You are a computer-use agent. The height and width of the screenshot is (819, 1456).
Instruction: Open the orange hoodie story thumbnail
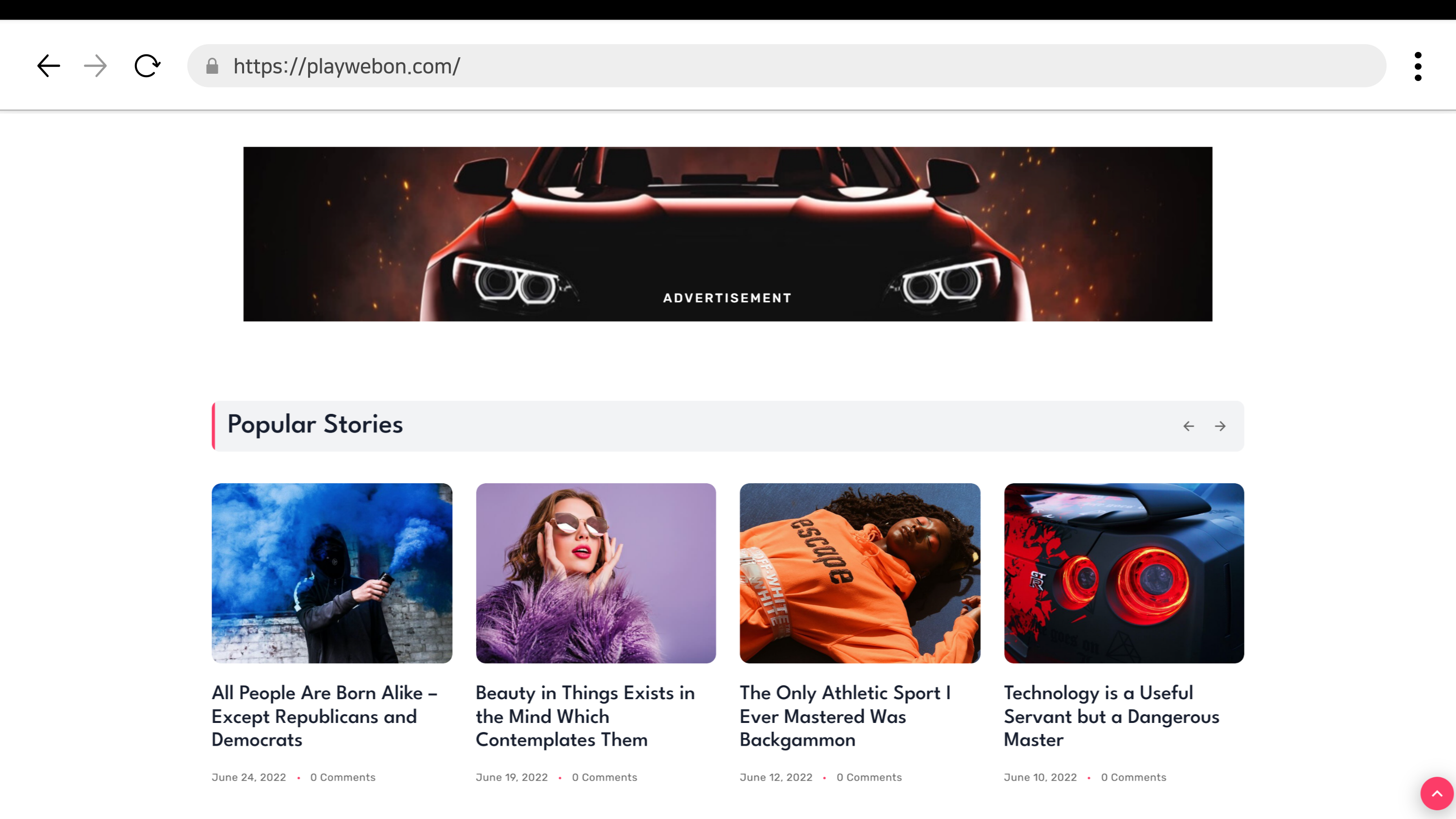coord(860,573)
